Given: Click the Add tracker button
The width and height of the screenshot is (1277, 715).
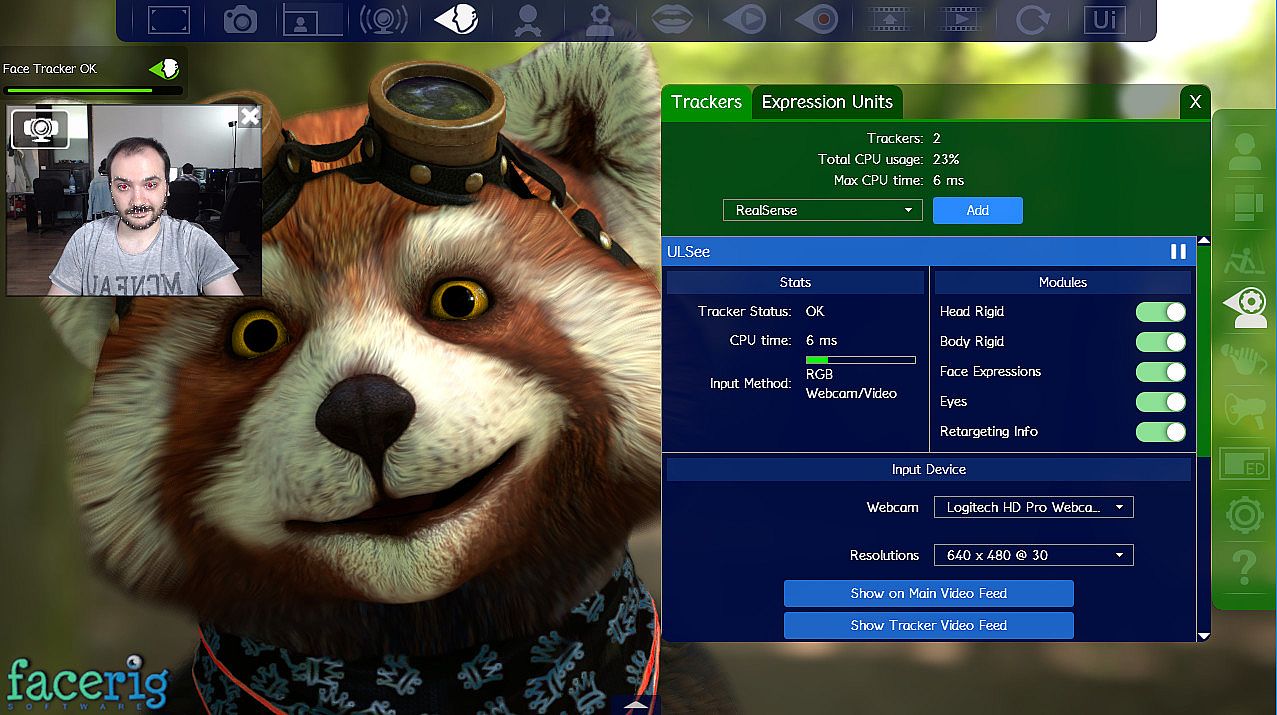Looking at the screenshot, I should click(x=978, y=210).
